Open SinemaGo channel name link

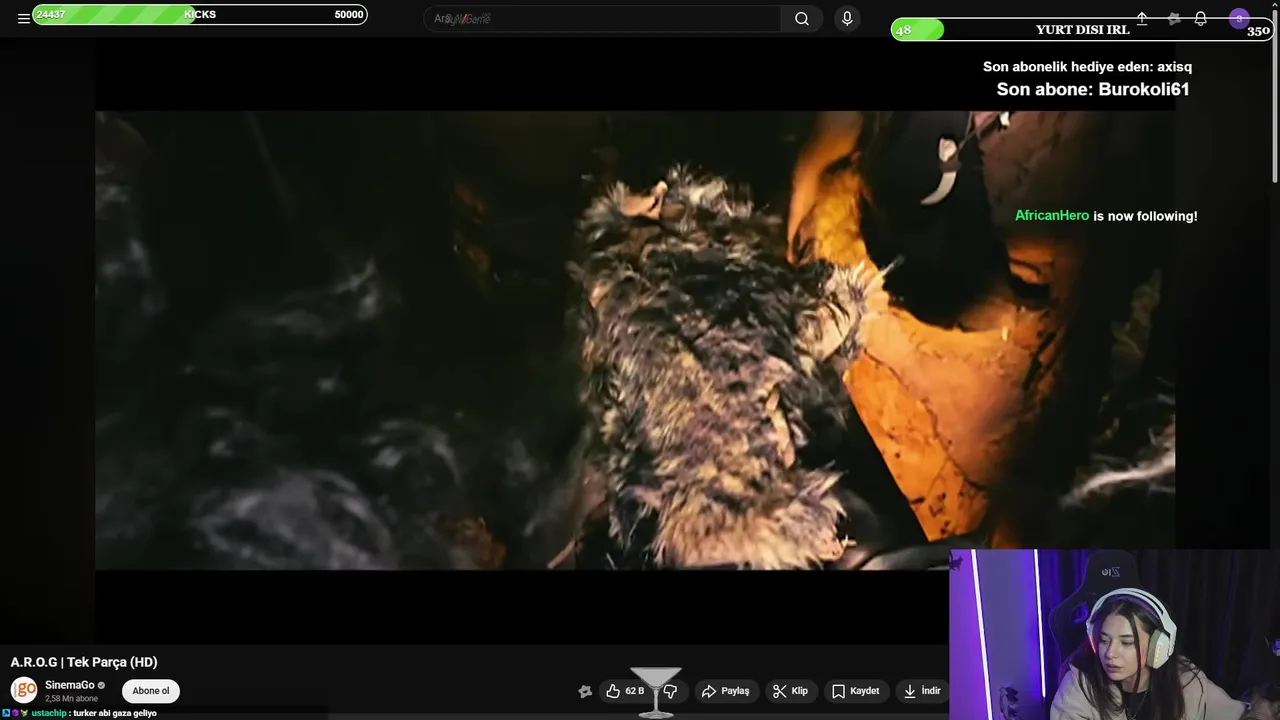[x=69, y=685]
